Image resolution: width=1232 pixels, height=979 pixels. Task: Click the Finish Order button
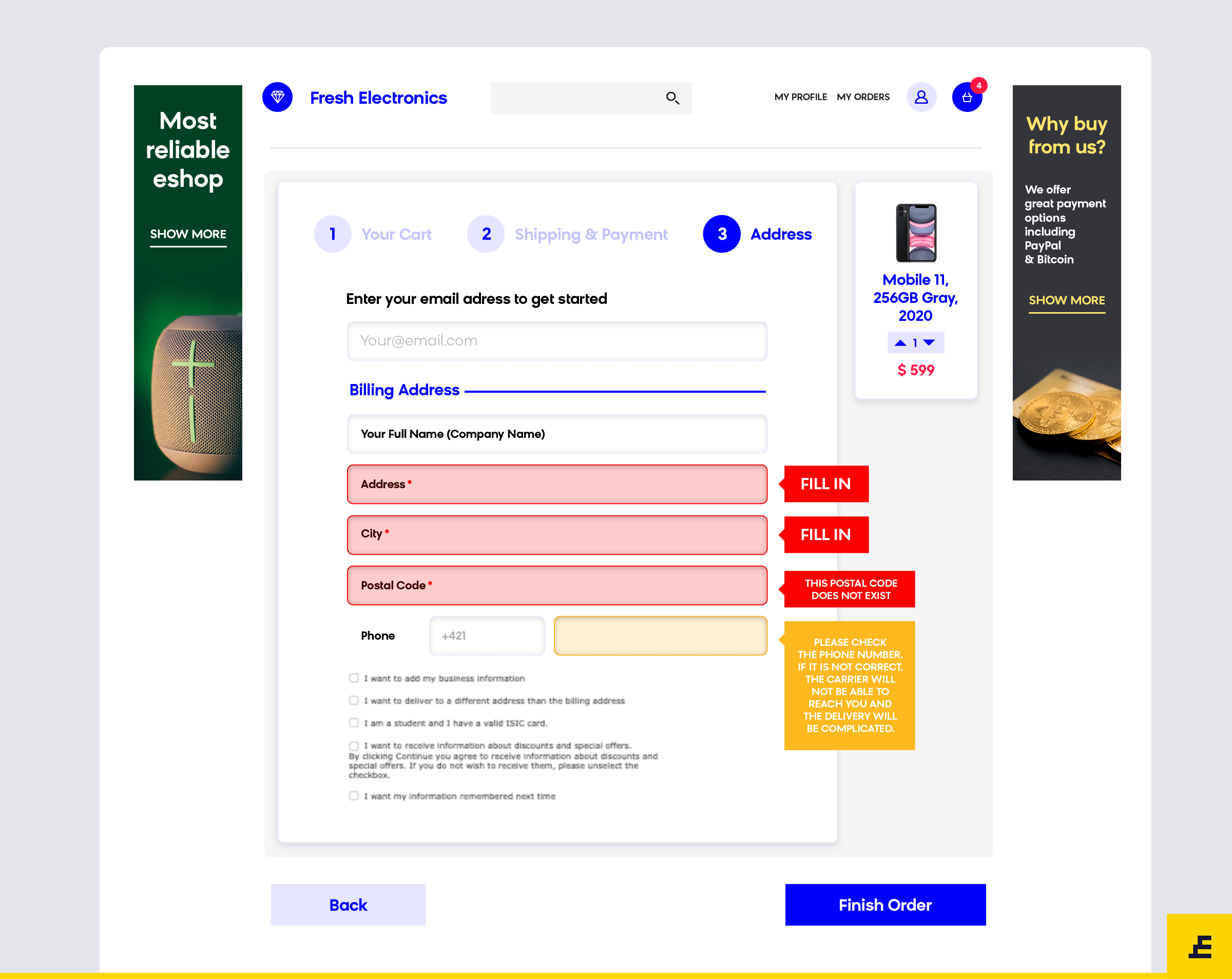885,904
